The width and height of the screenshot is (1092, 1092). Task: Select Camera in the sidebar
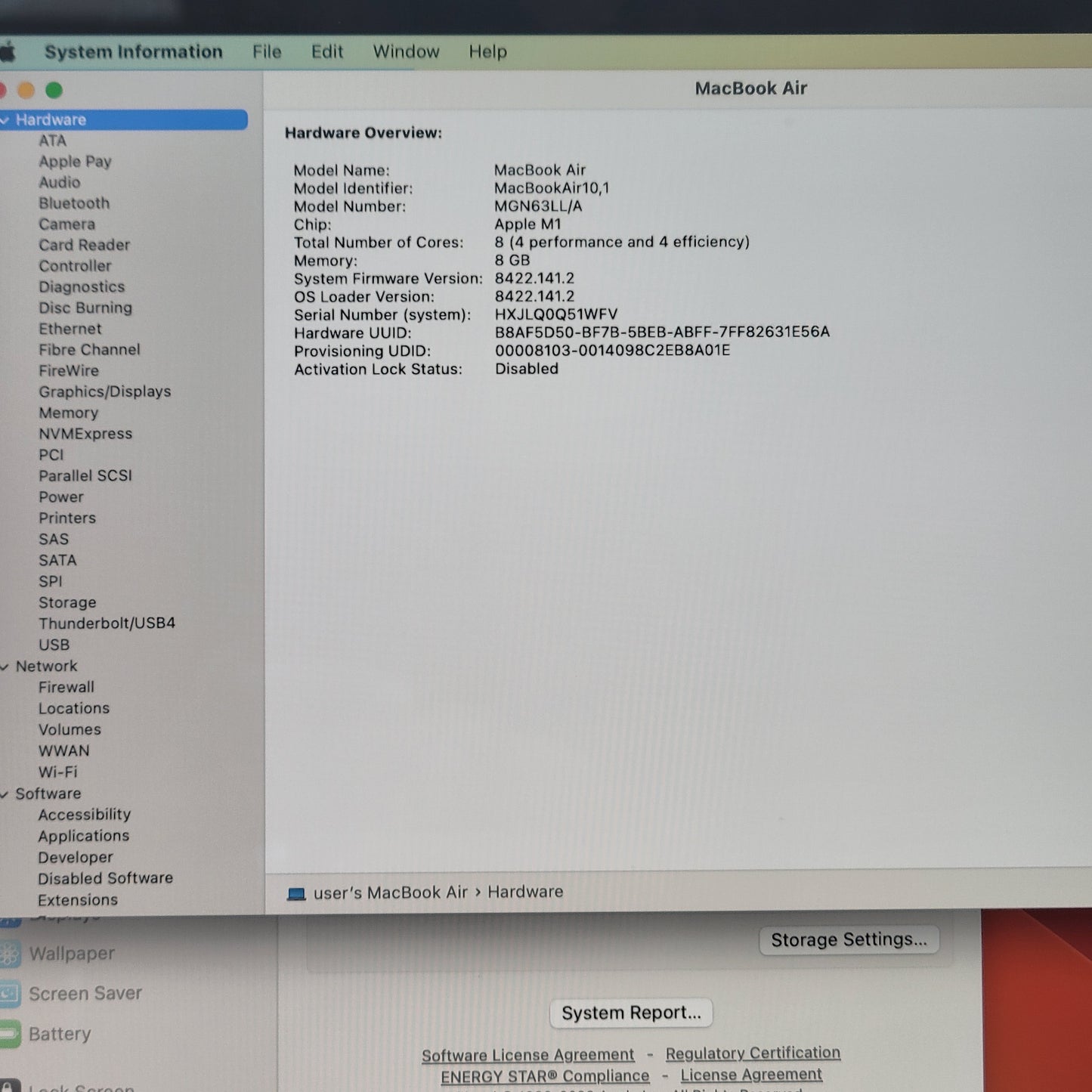[x=67, y=224]
